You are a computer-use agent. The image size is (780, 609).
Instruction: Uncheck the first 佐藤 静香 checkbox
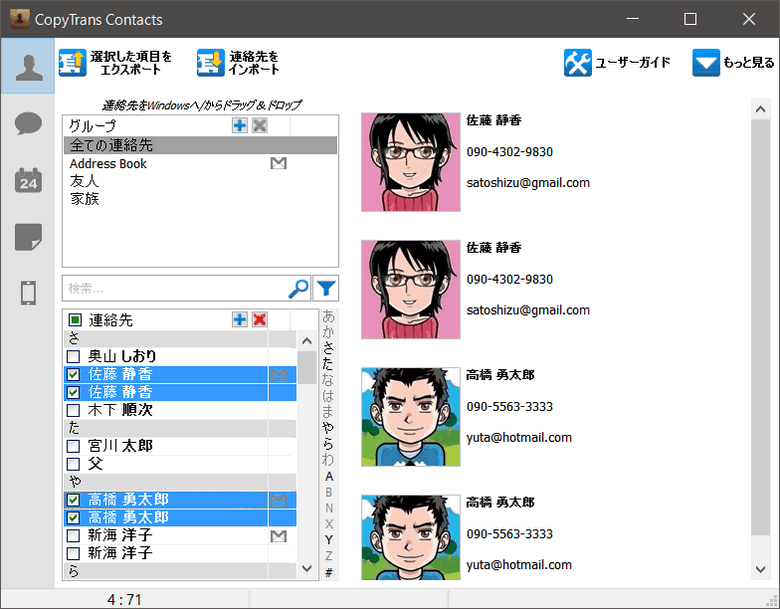[73, 374]
